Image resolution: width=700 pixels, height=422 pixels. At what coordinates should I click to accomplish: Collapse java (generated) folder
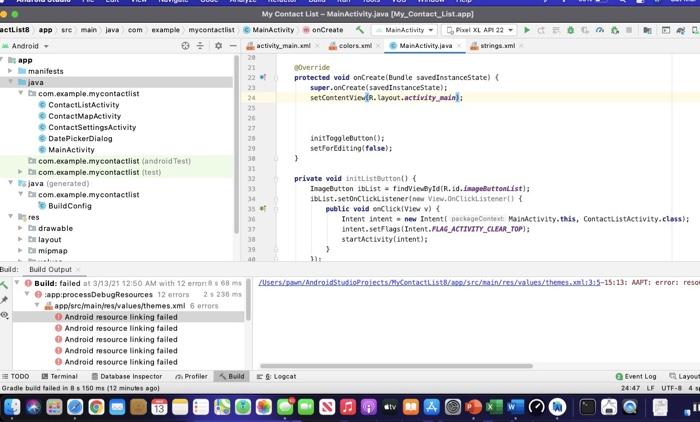[10, 183]
